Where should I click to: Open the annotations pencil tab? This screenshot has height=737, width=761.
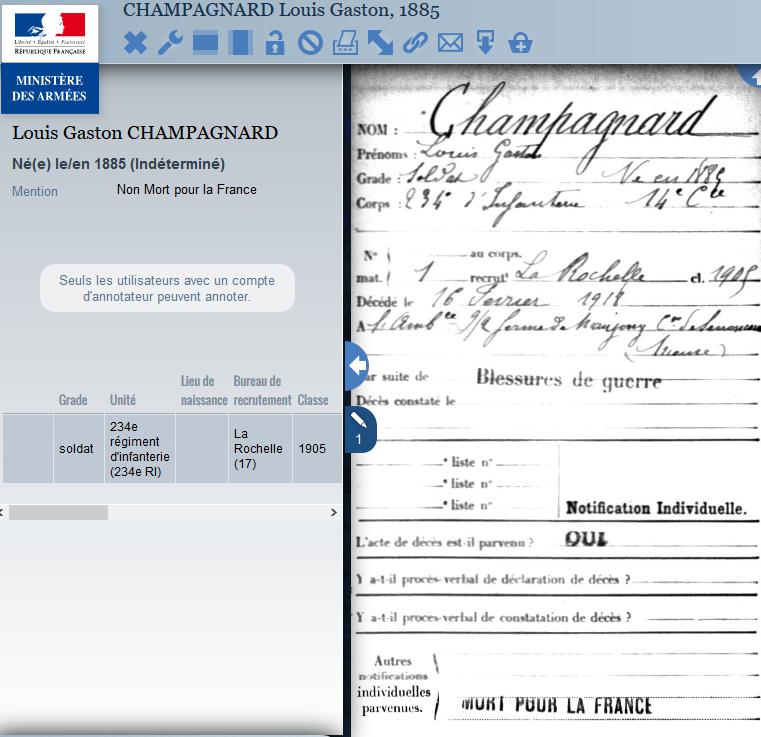[360, 429]
